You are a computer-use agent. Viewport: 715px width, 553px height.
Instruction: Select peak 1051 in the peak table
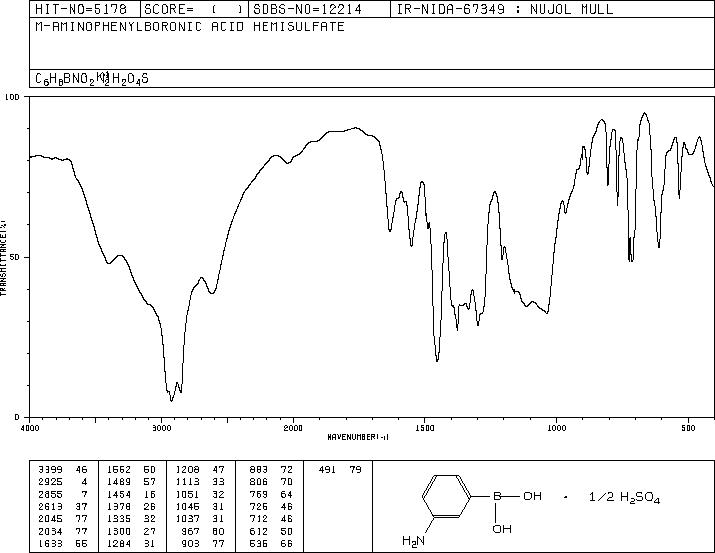(187, 495)
